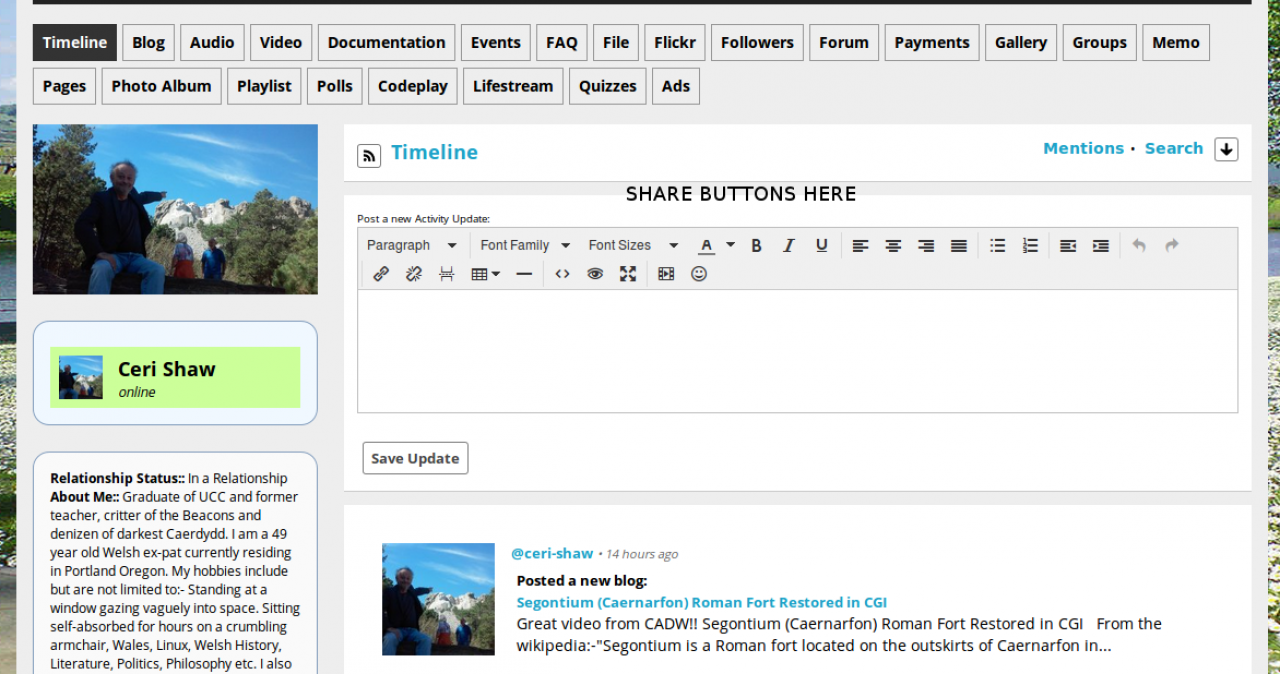
Task: Open the Forum tab
Action: pos(843,43)
